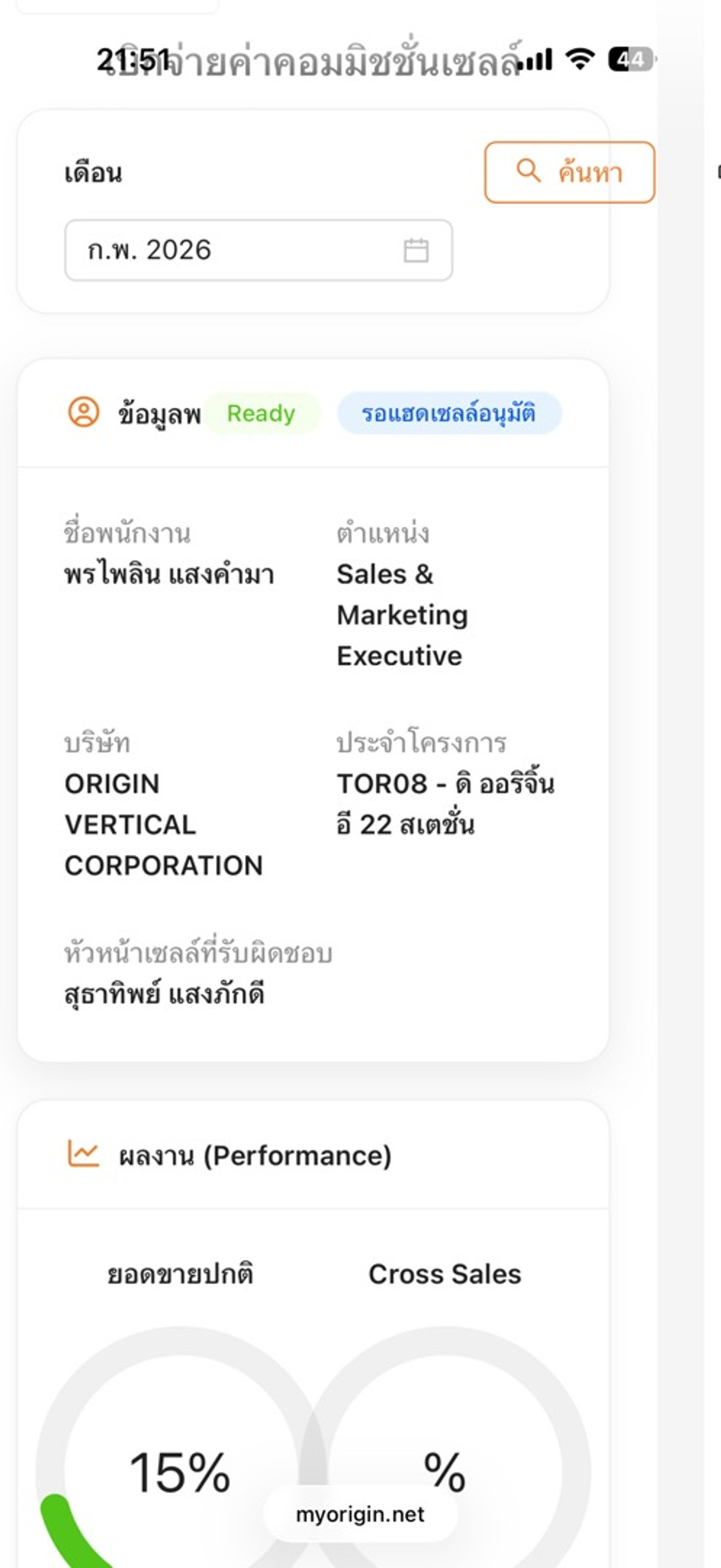Screen dimensions: 721x1568
Task: Click the green Ready status badge
Action: pos(261,414)
